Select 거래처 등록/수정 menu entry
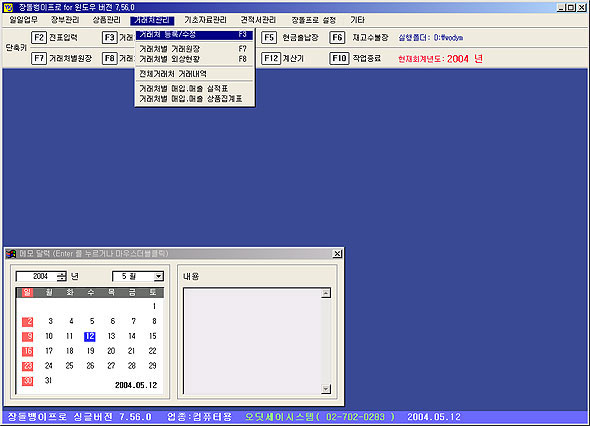The height and width of the screenshot is (426, 590). click(x=194, y=35)
